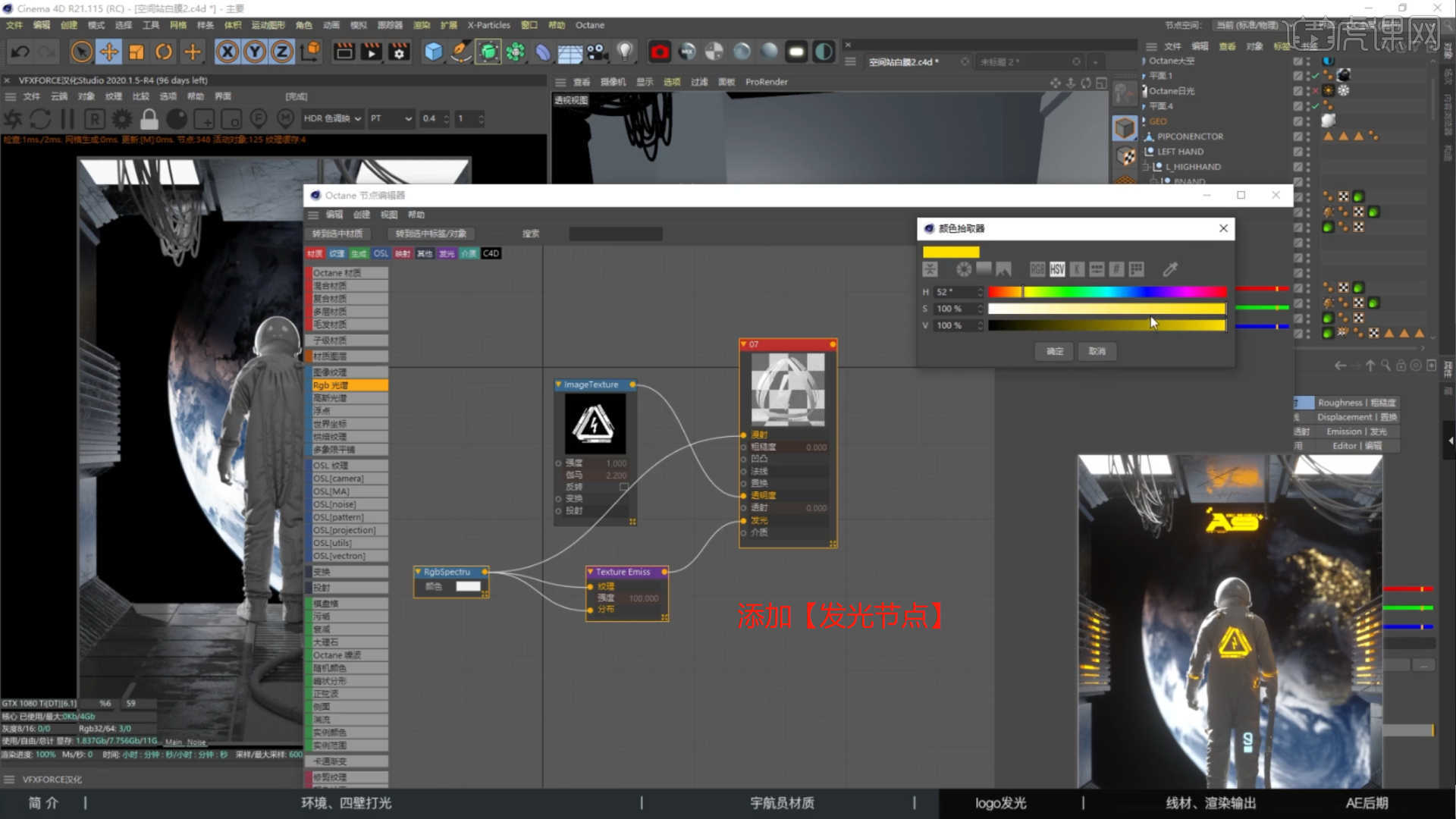Cancel color picker with 取消 button
The image size is (1456, 819).
[1097, 351]
